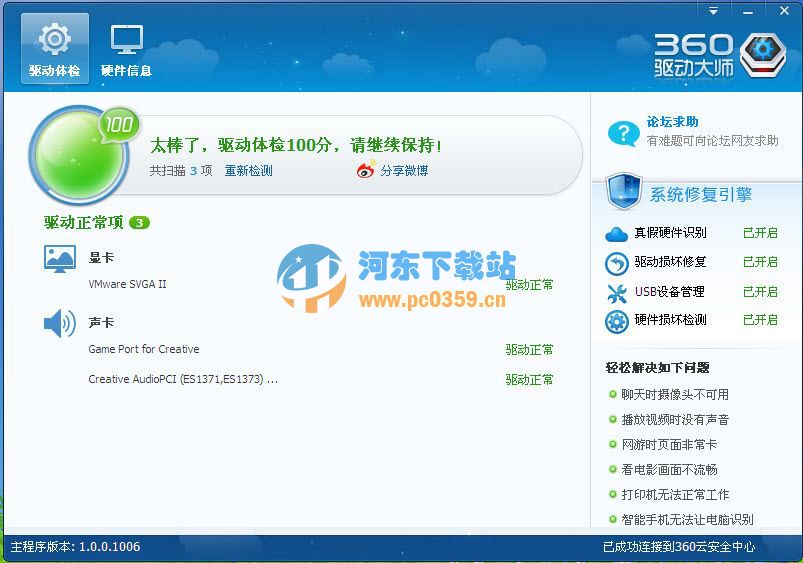Click the Weibo logo icon
This screenshot has height=563, width=803.
pyautogui.click(x=366, y=170)
